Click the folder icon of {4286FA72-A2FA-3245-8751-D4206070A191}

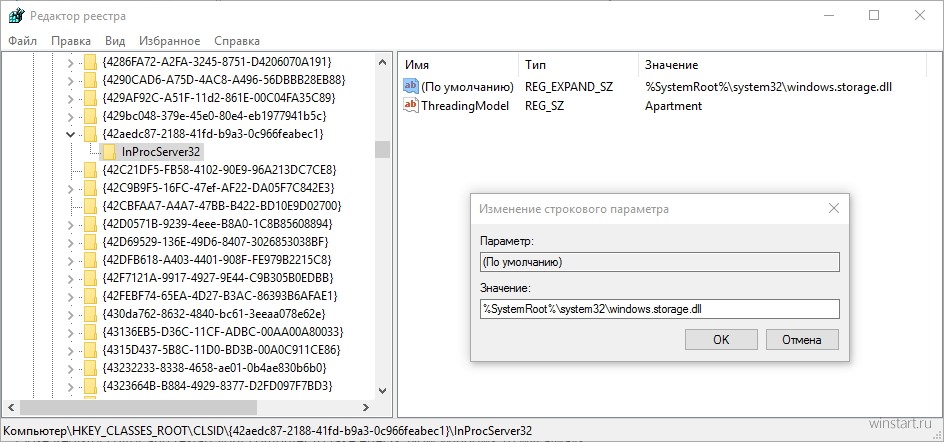pyautogui.click(x=90, y=62)
